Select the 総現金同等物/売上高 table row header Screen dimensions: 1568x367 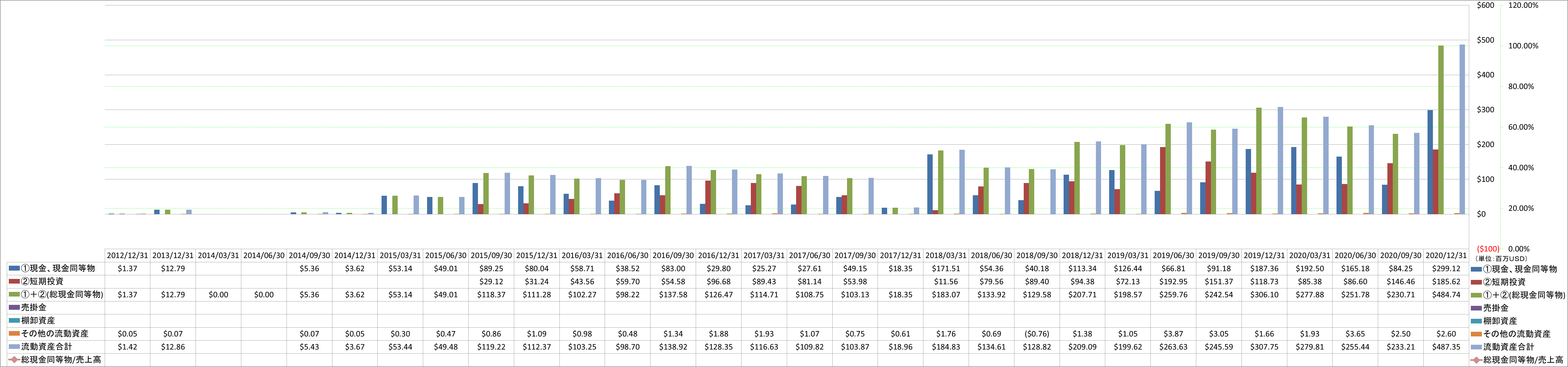[x=56, y=360]
